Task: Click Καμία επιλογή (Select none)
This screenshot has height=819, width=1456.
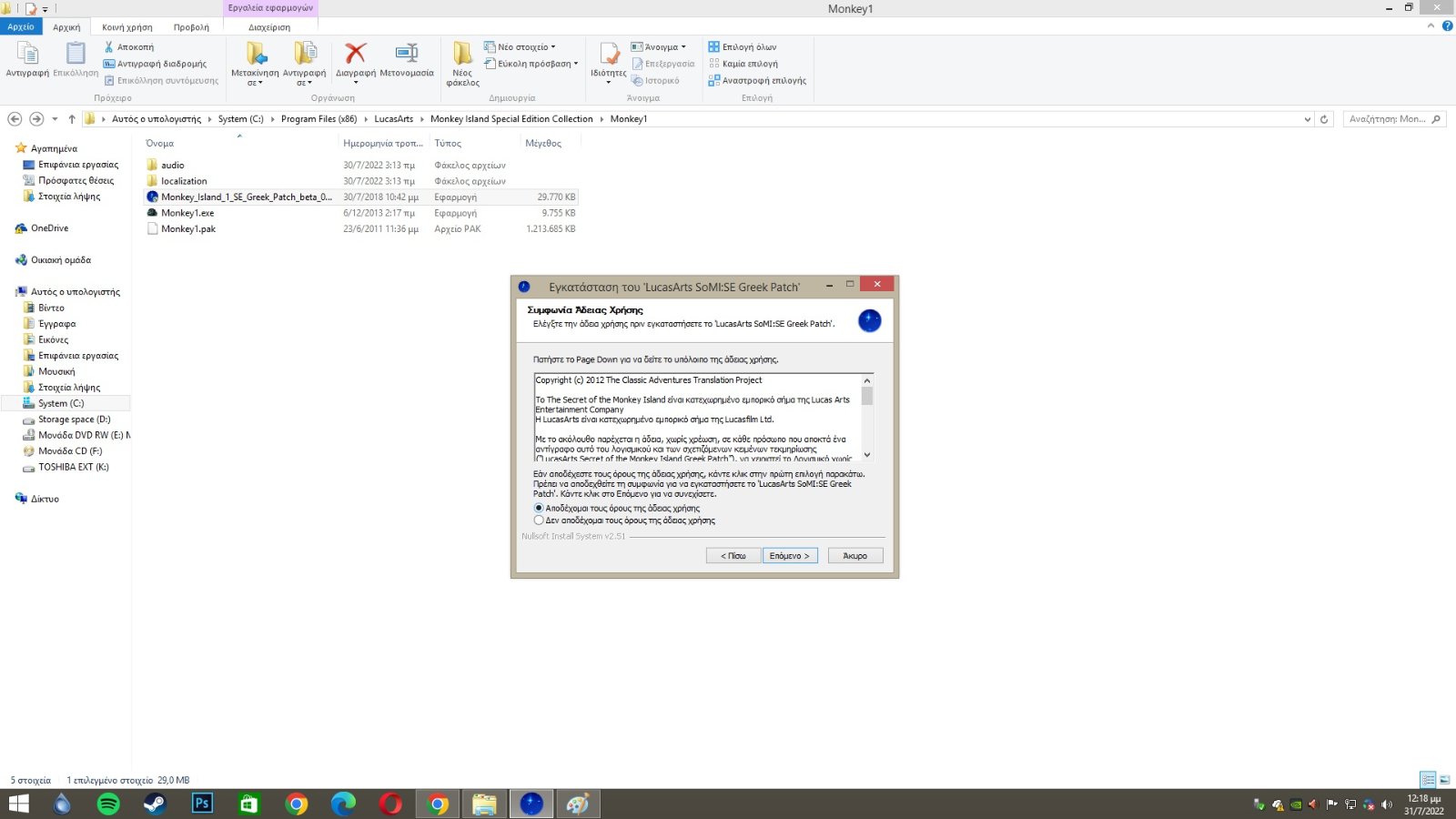Action: [743, 64]
